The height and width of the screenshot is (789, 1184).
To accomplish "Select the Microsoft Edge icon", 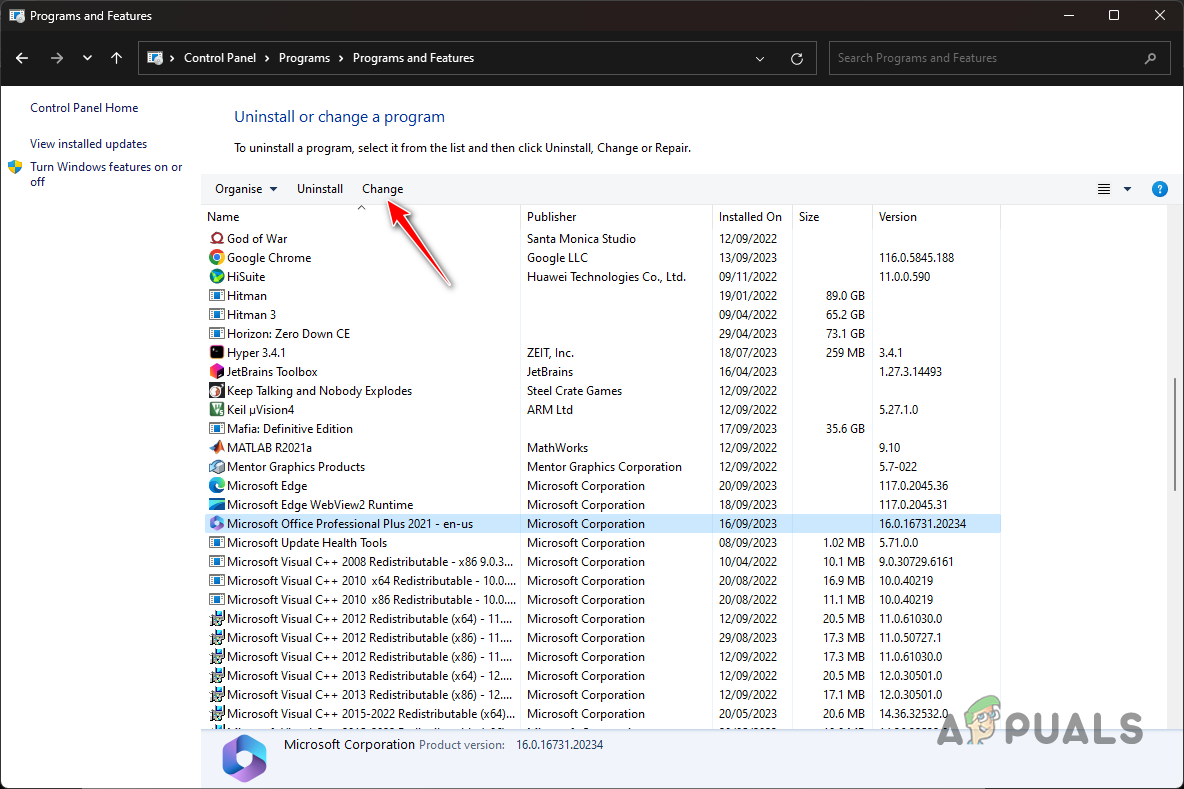I will pyautogui.click(x=216, y=485).
